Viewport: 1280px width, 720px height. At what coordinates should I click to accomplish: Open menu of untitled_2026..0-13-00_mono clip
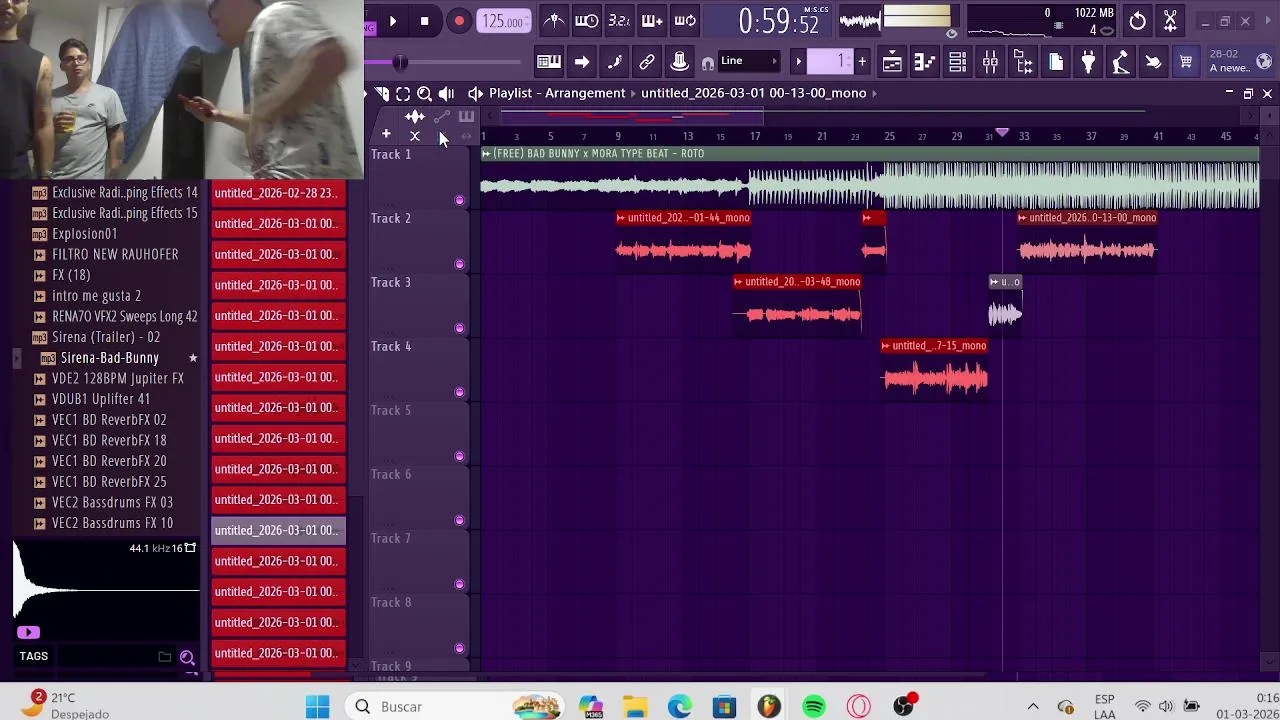(1022, 218)
